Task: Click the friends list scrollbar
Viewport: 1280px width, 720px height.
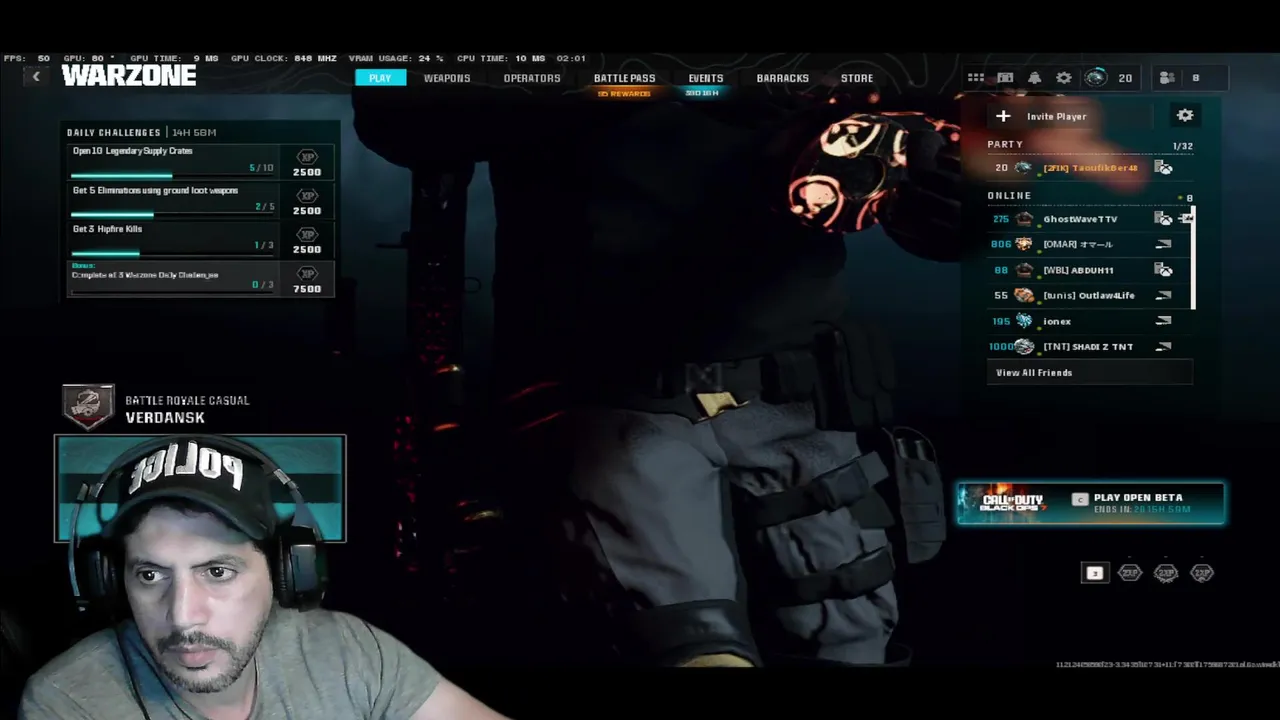Action: click(x=1193, y=258)
